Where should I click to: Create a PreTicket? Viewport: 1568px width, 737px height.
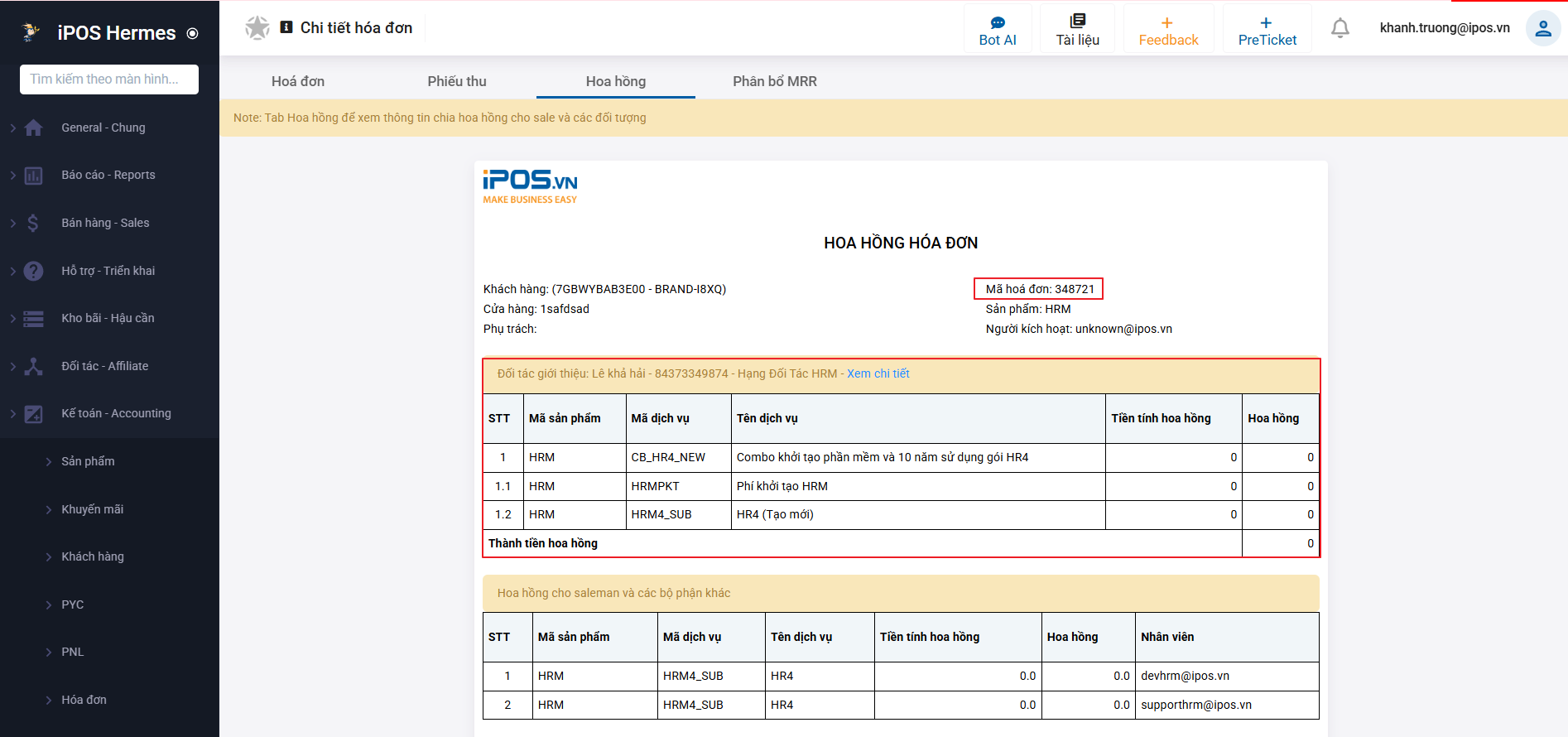[x=1267, y=31]
